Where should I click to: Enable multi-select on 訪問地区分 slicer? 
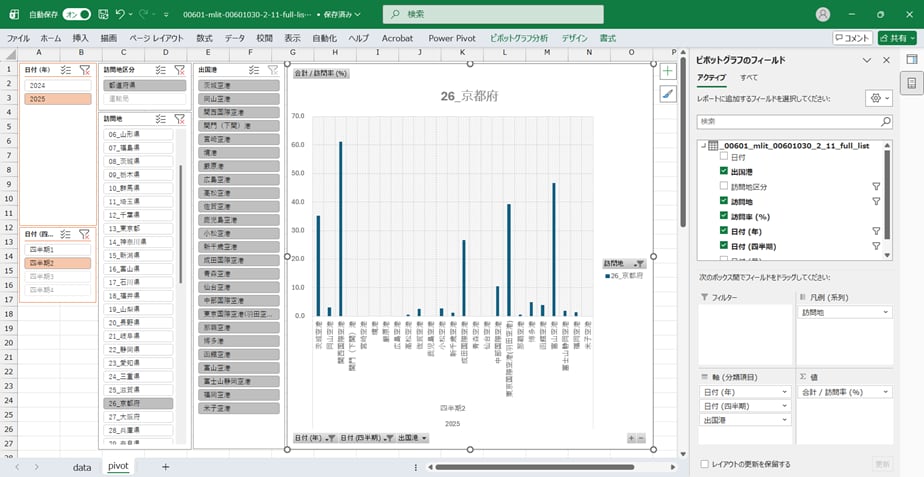point(161,70)
